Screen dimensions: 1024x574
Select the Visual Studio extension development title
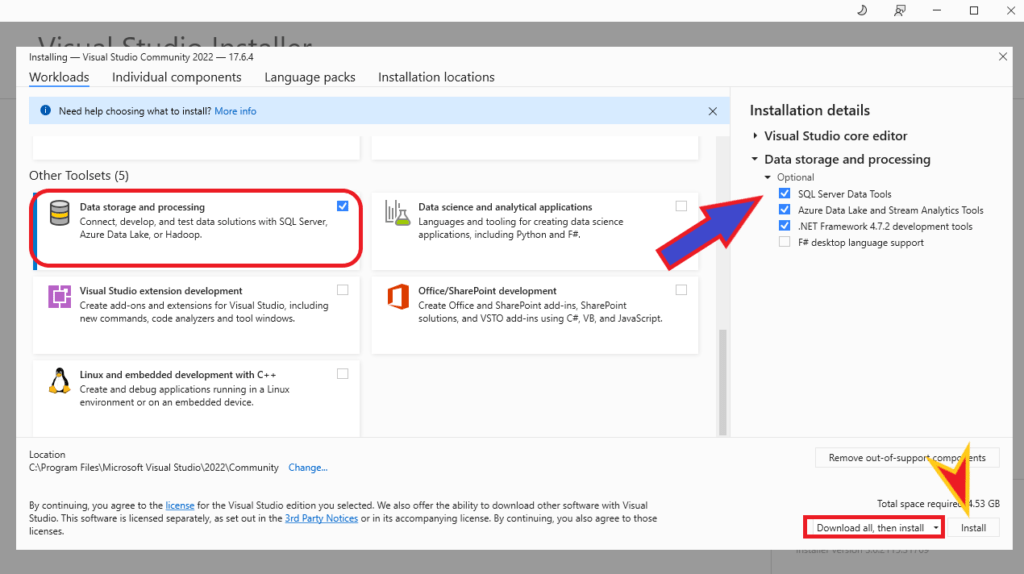161,291
